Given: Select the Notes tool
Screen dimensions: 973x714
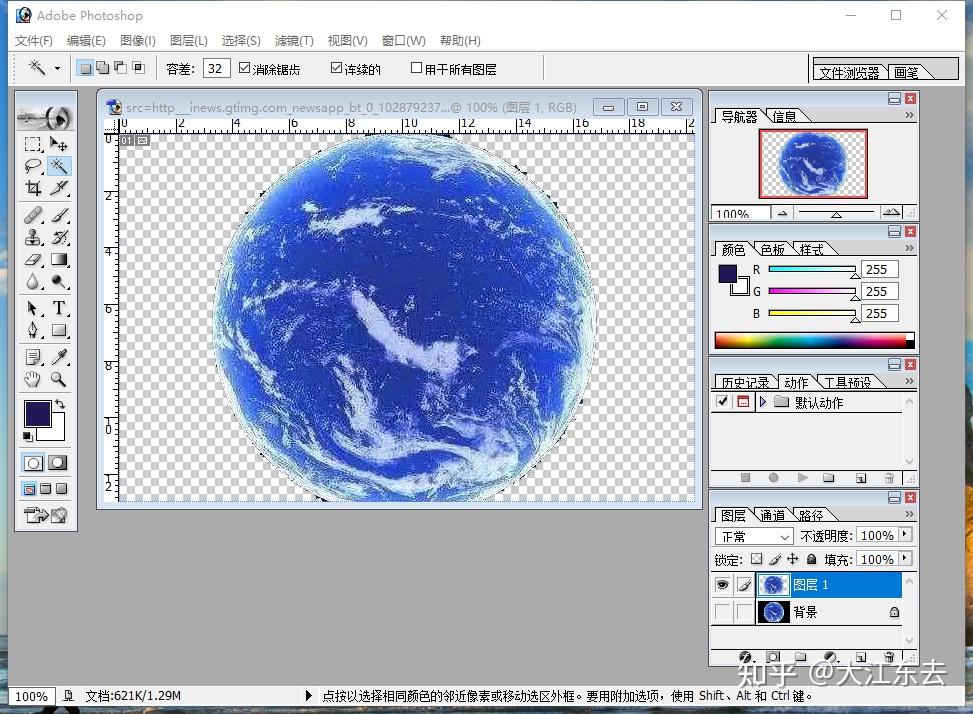Looking at the screenshot, I should click(x=34, y=357).
